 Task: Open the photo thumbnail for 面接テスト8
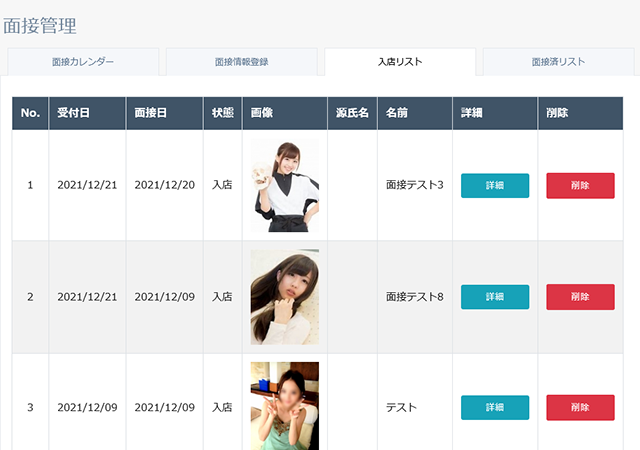[285, 297]
